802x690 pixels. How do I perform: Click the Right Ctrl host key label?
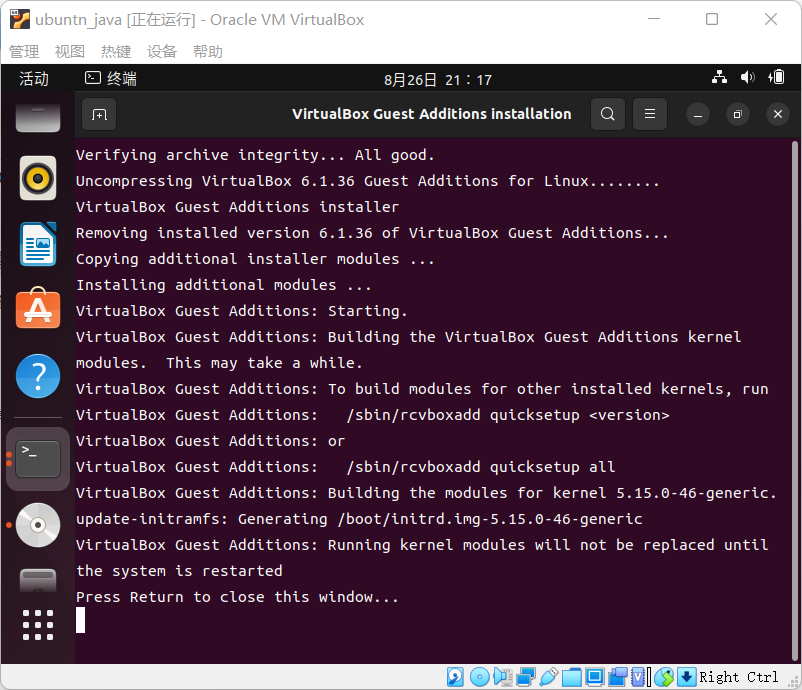tap(739, 677)
